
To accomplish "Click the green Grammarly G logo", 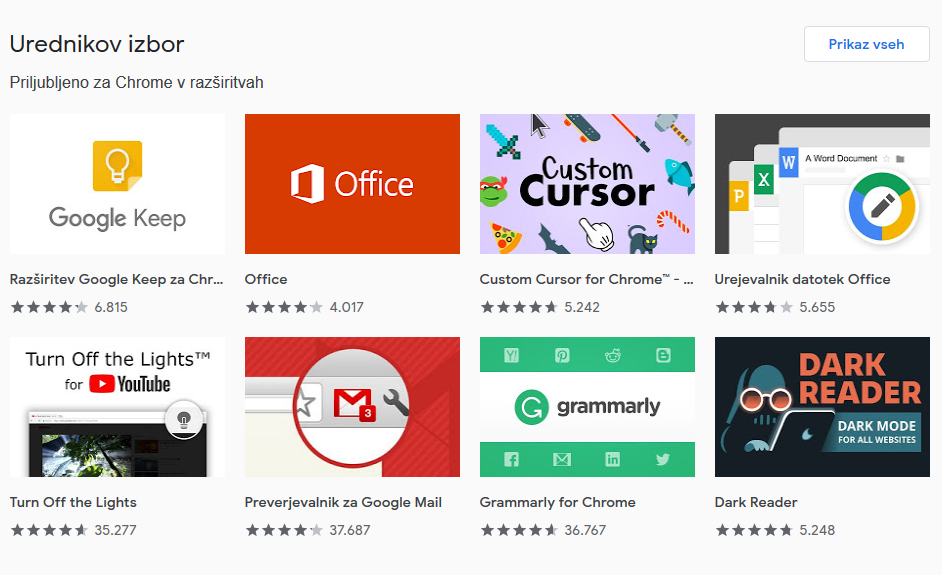I will click(532, 407).
